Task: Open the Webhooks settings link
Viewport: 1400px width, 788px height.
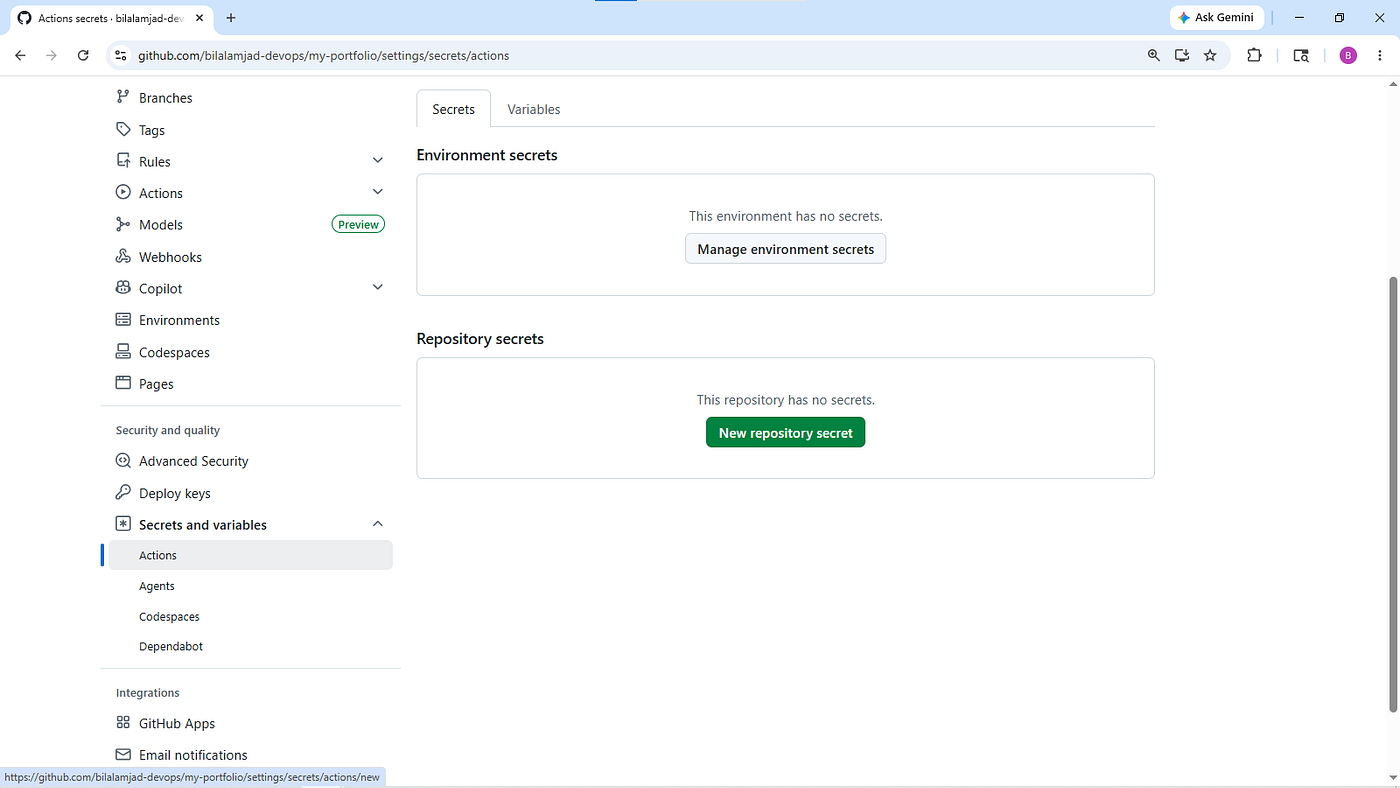Action: (x=170, y=257)
